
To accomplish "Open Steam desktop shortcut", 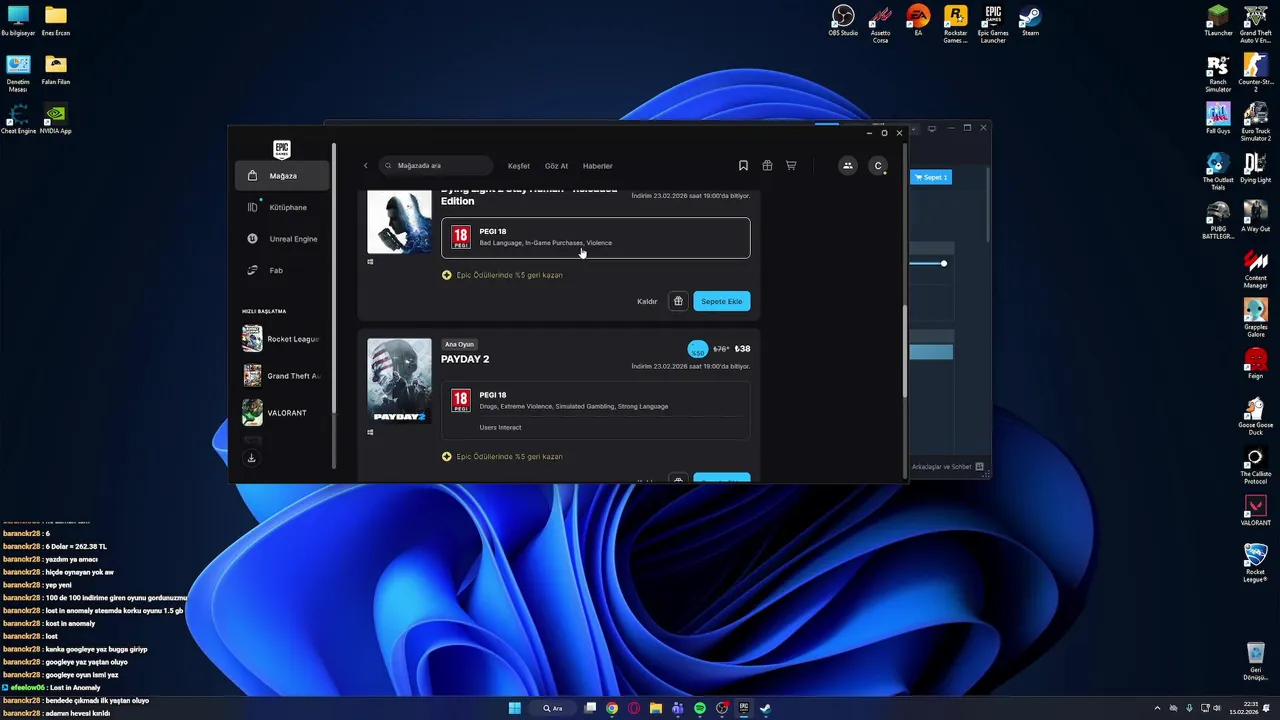I will pos(1030,22).
